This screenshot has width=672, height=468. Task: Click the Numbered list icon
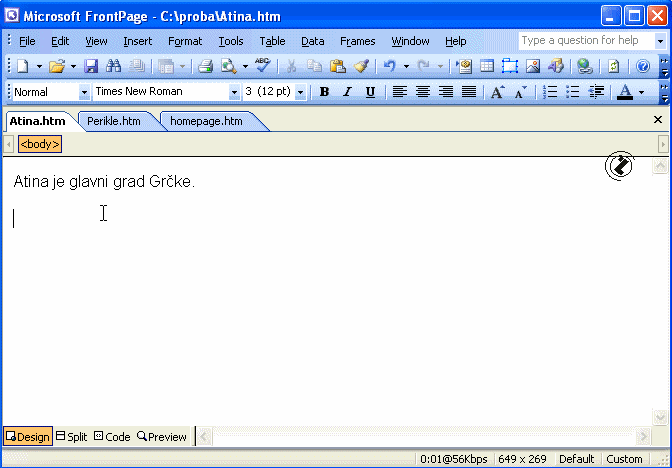550,92
